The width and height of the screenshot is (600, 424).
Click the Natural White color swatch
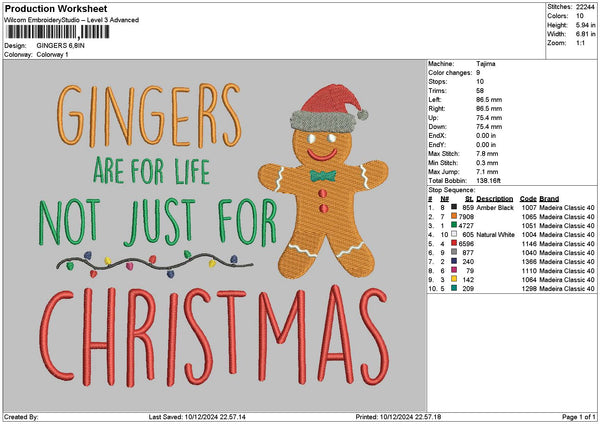click(453, 234)
